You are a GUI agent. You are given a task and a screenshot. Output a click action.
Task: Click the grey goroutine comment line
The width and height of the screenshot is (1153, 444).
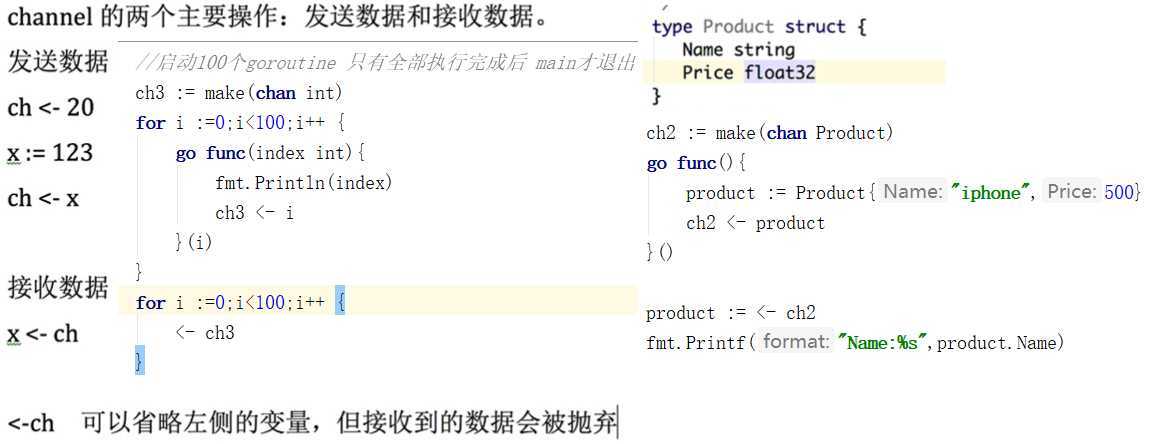coord(385,63)
